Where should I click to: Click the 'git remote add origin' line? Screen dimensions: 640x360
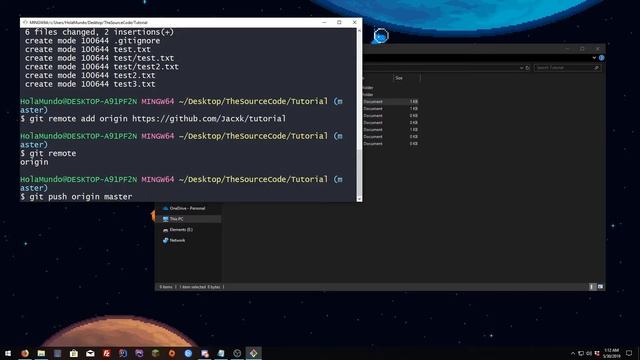[x=153, y=119]
